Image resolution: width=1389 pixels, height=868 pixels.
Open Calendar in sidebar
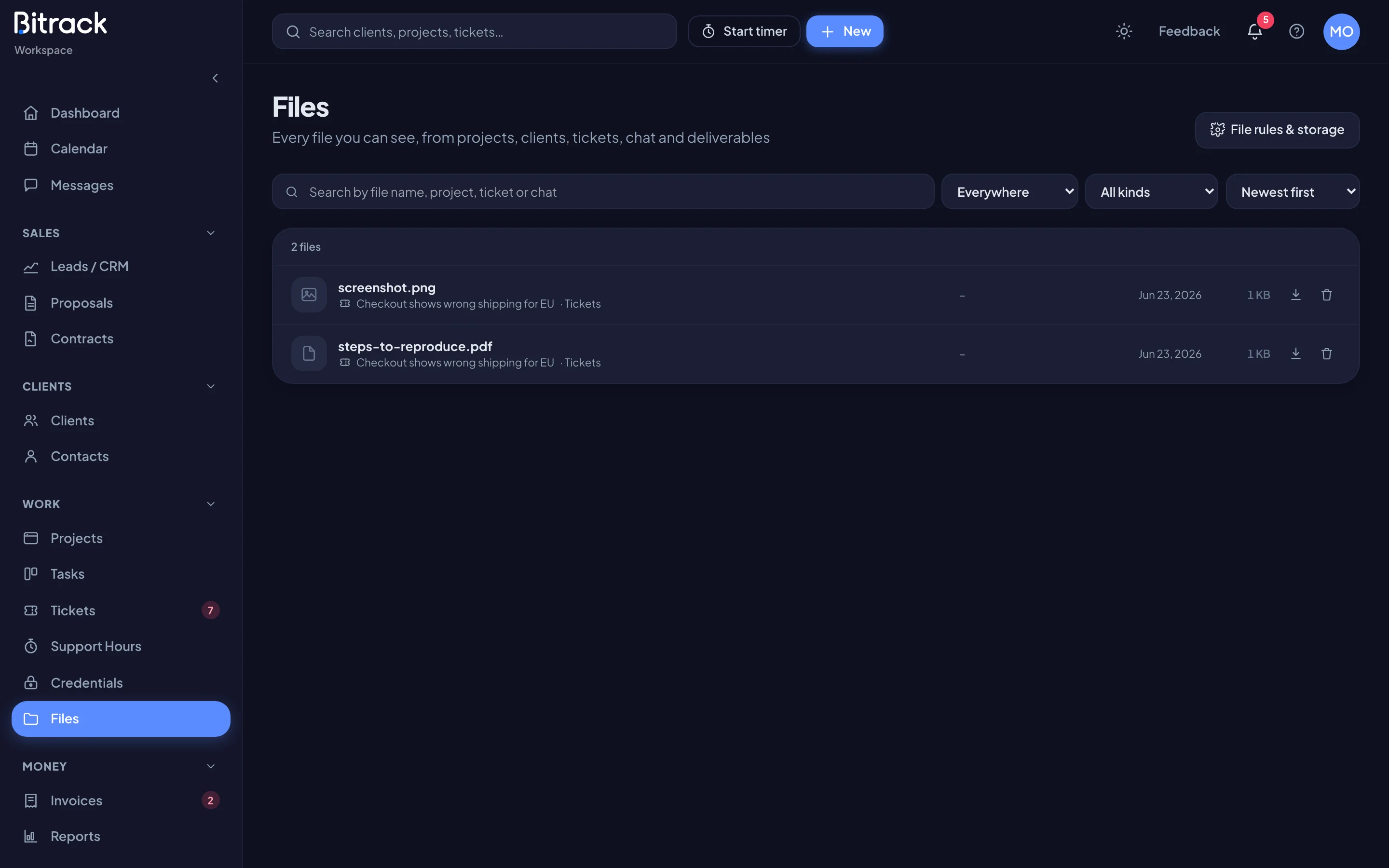tap(121, 149)
